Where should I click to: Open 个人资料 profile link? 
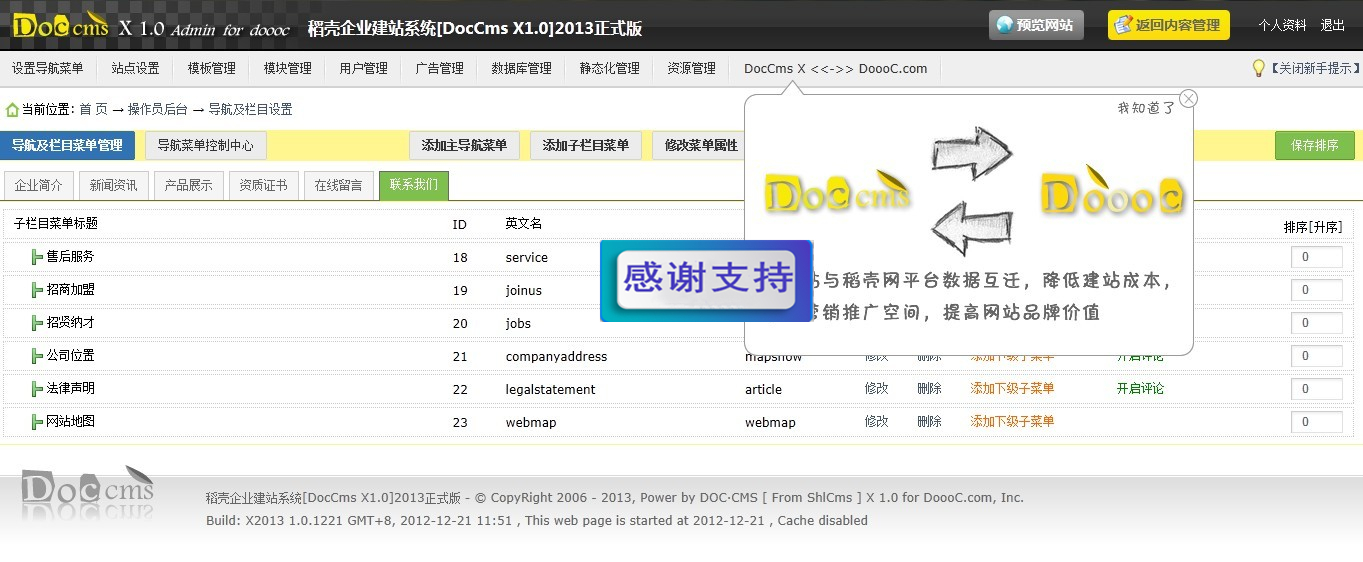click(1282, 25)
